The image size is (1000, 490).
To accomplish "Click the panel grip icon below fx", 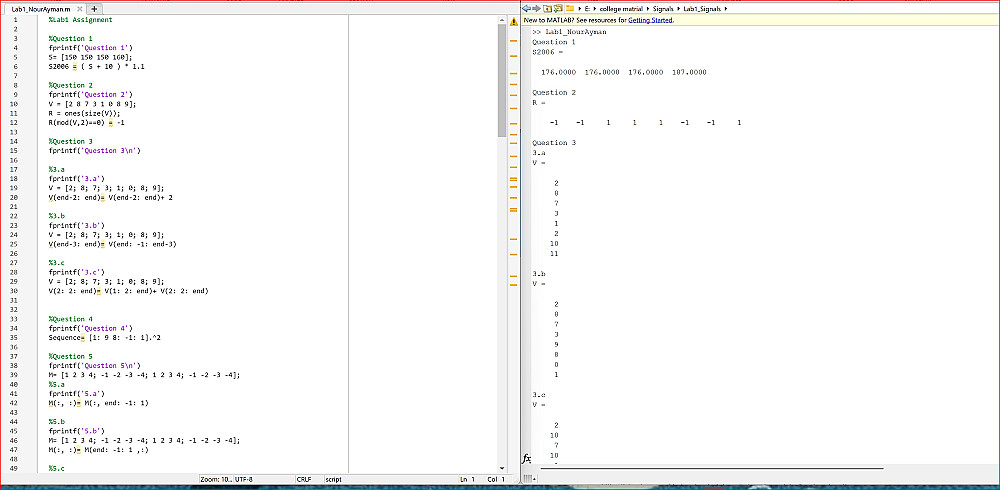I will click(527, 479).
